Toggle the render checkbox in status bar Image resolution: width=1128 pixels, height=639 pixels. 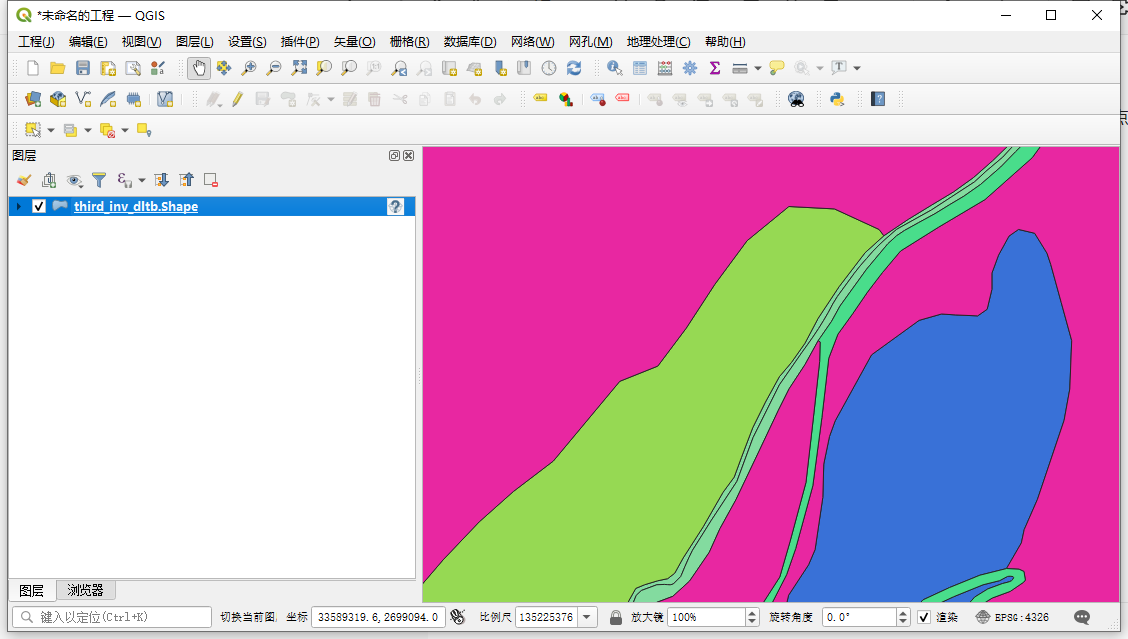click(924, 617)
